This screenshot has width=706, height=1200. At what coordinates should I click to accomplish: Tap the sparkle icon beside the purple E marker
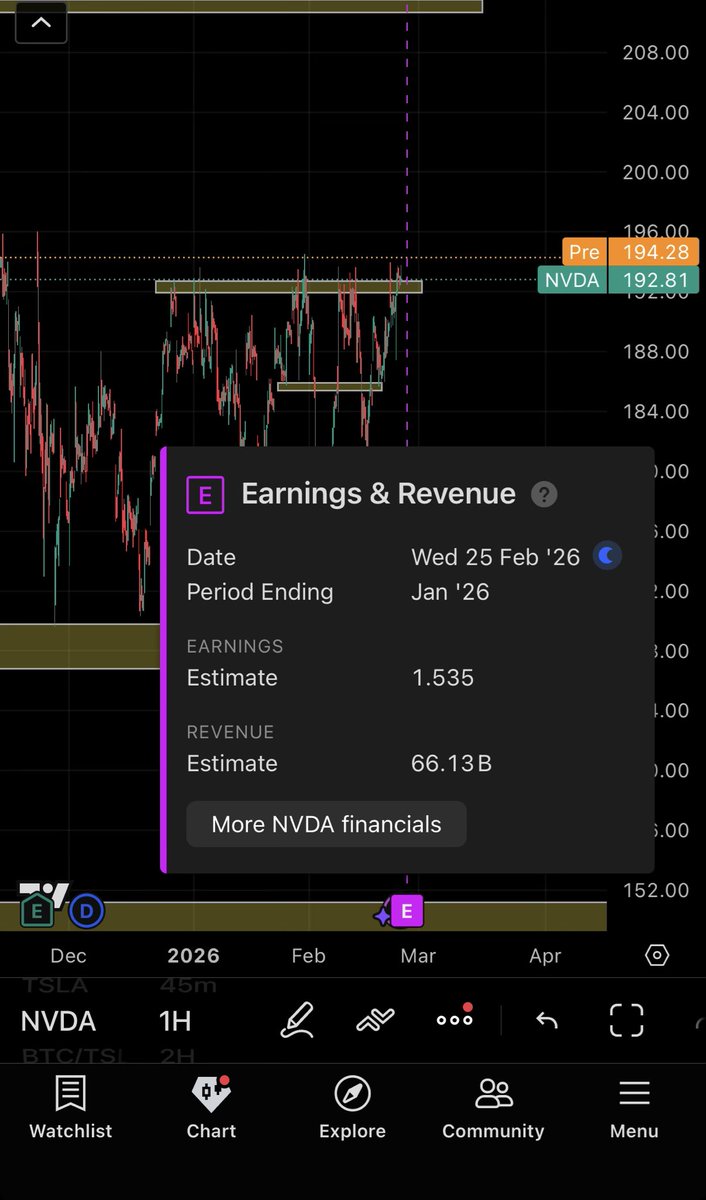[x=383, y=914]
